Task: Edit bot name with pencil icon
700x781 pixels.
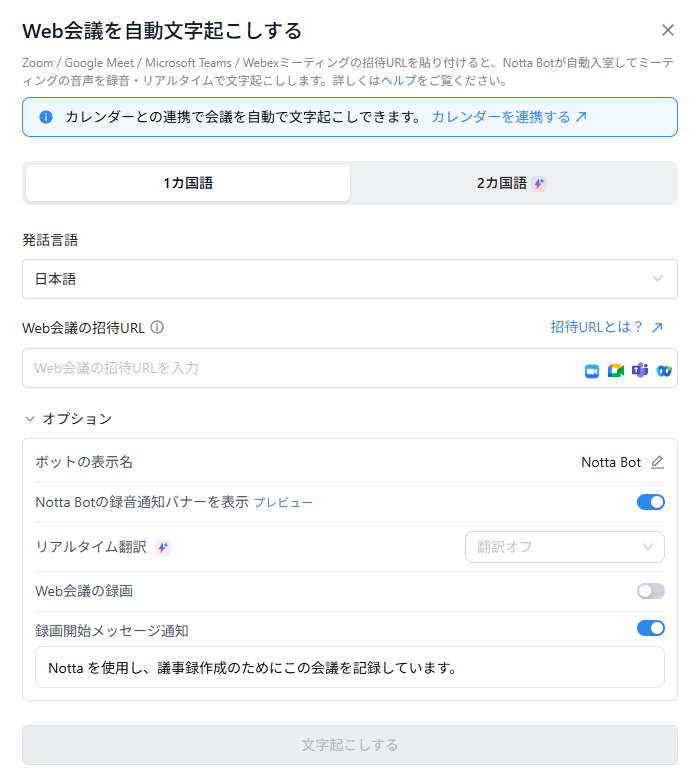Action: point(657,462)
